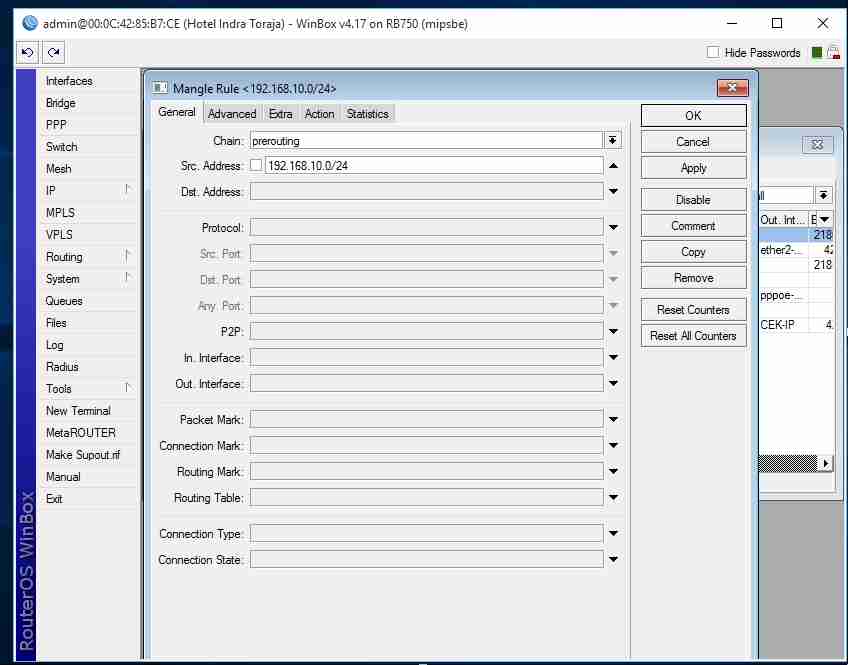Click the Apply button

693,168
